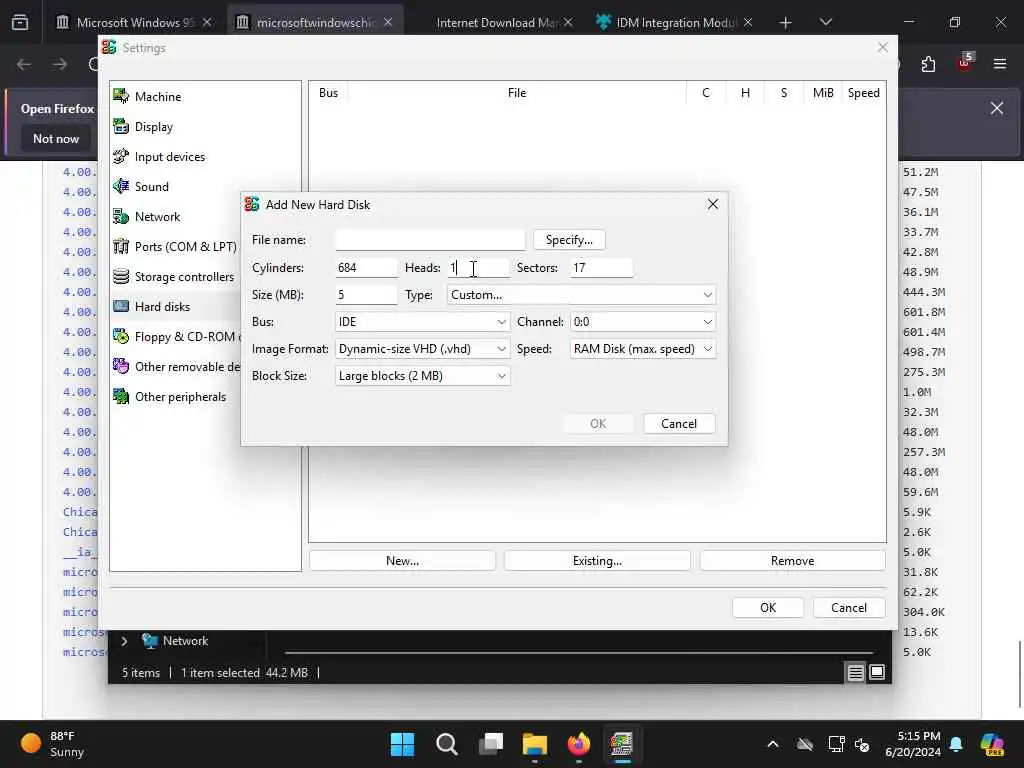
Task: Open the Block Size dropdown
Action: (422, 376)
